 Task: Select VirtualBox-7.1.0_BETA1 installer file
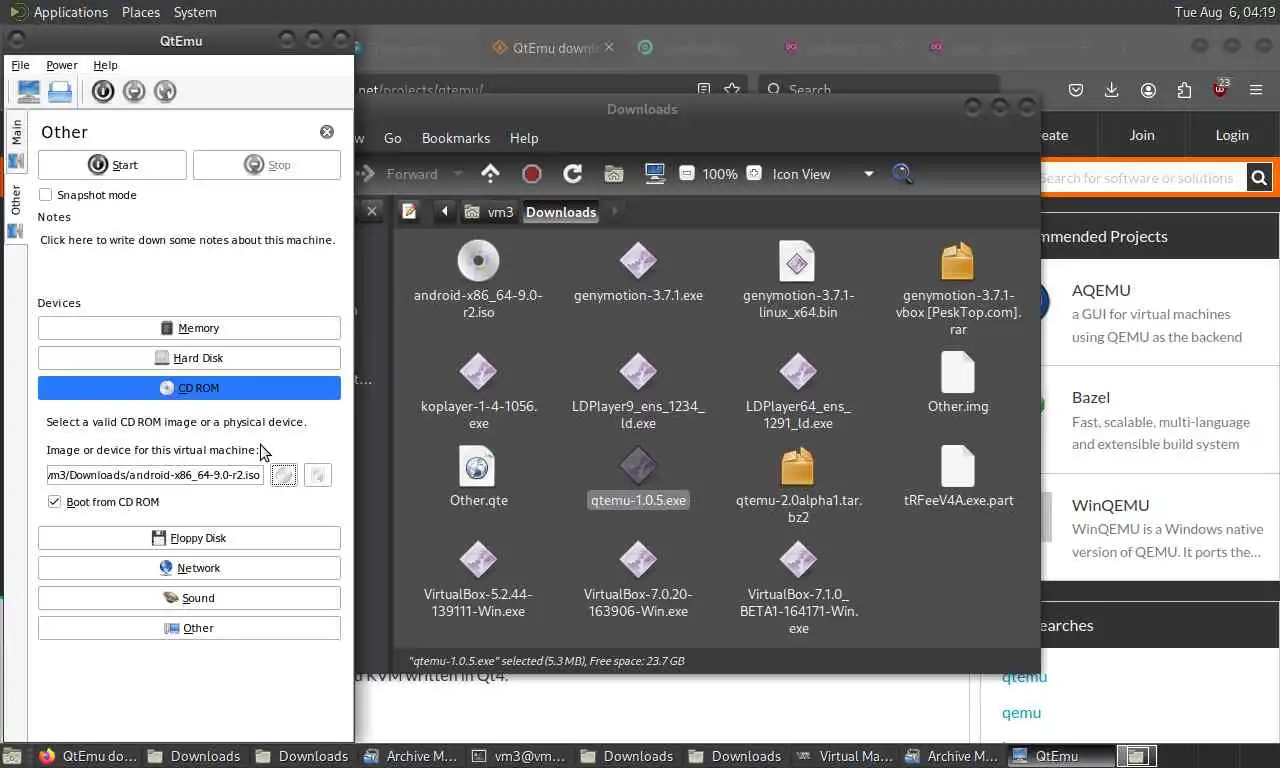(798, 587)
